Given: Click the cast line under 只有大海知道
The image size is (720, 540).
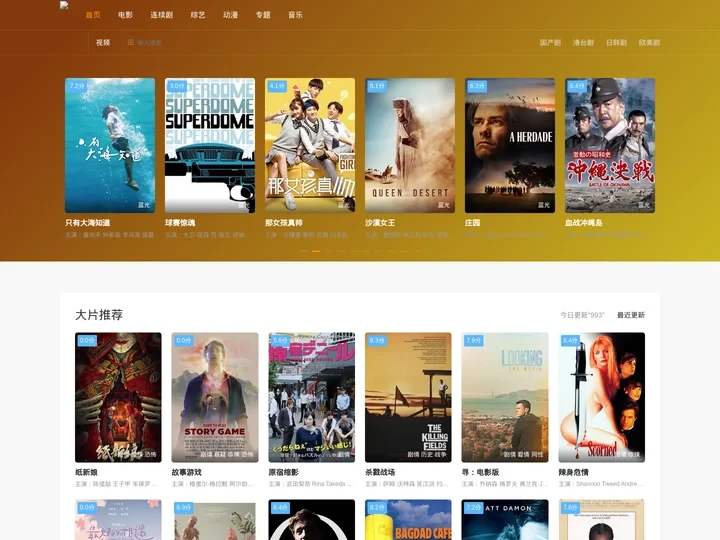Looking at the screenshot, I should [x=109, y=235].
